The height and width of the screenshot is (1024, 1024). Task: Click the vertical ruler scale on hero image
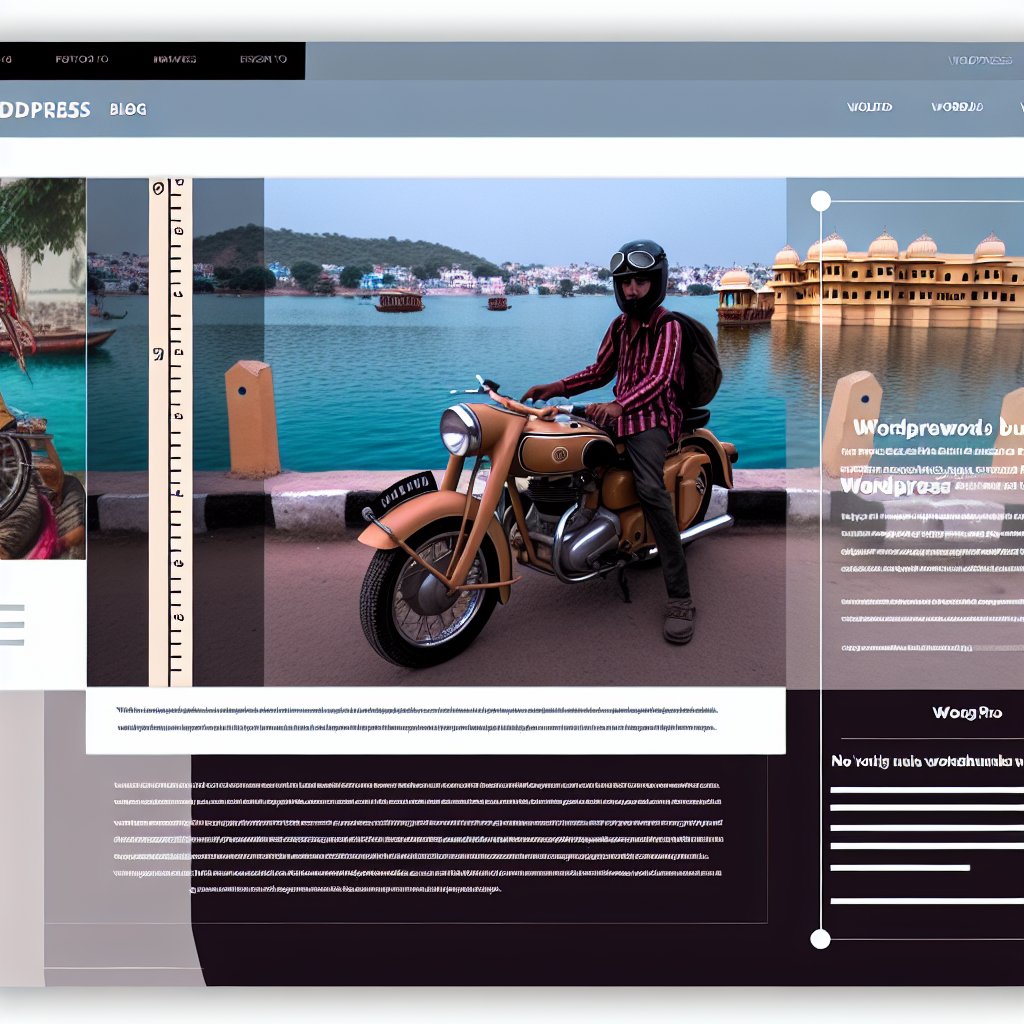coord(170,430)
